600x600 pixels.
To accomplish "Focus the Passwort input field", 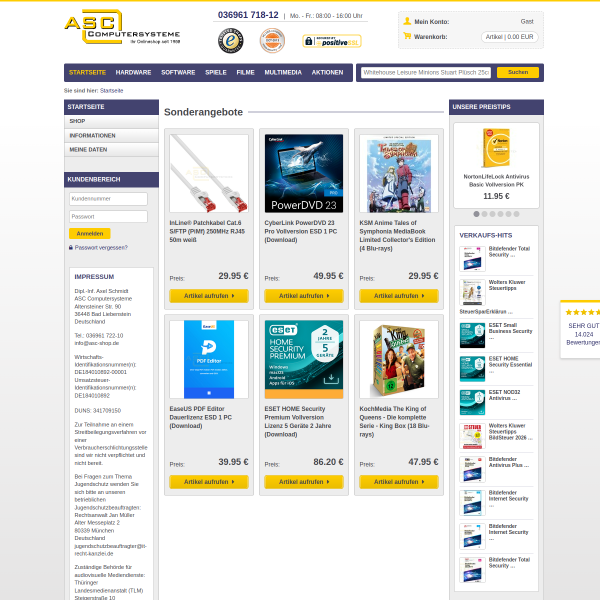I will [x=108, y=217].
